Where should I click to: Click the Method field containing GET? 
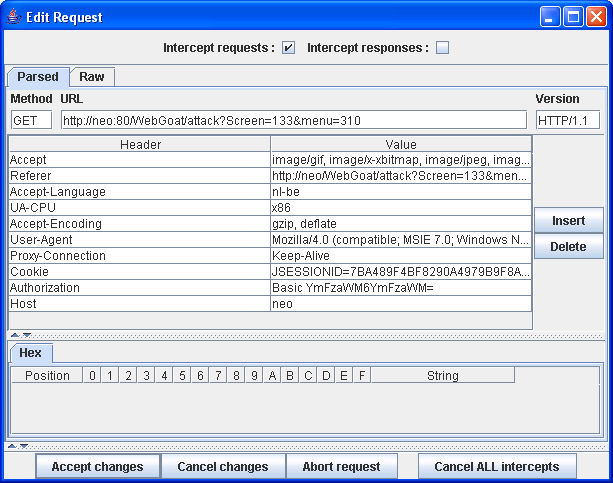[31, 120]
